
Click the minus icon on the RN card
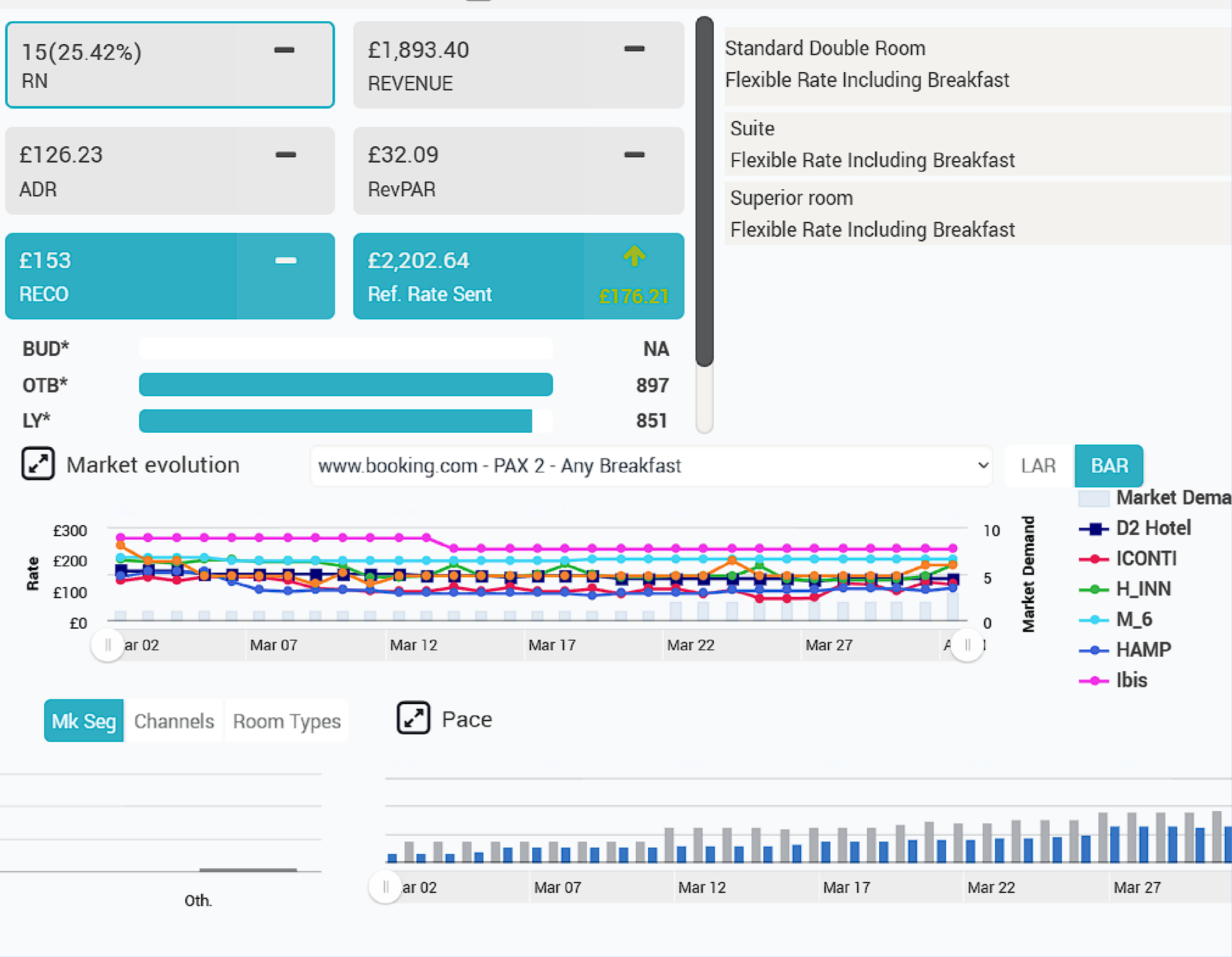284,50
